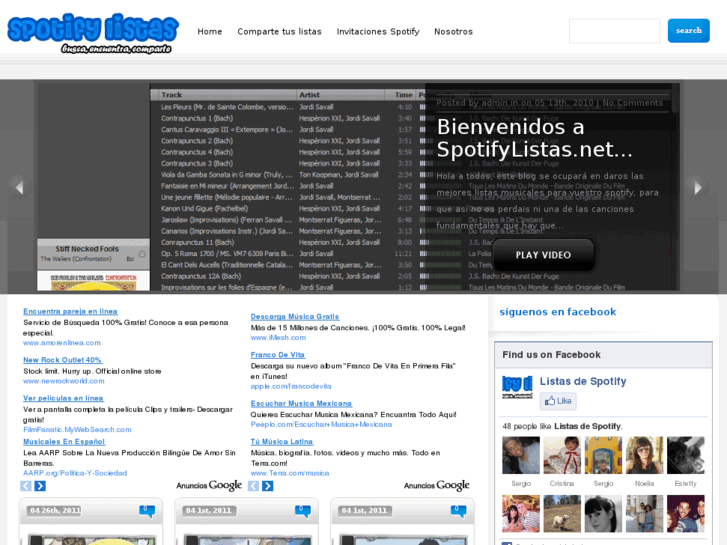This screenshot has height=545, width=727.
Task: Click the Spotify Listas logo
Action: click(x=93, y=33)
